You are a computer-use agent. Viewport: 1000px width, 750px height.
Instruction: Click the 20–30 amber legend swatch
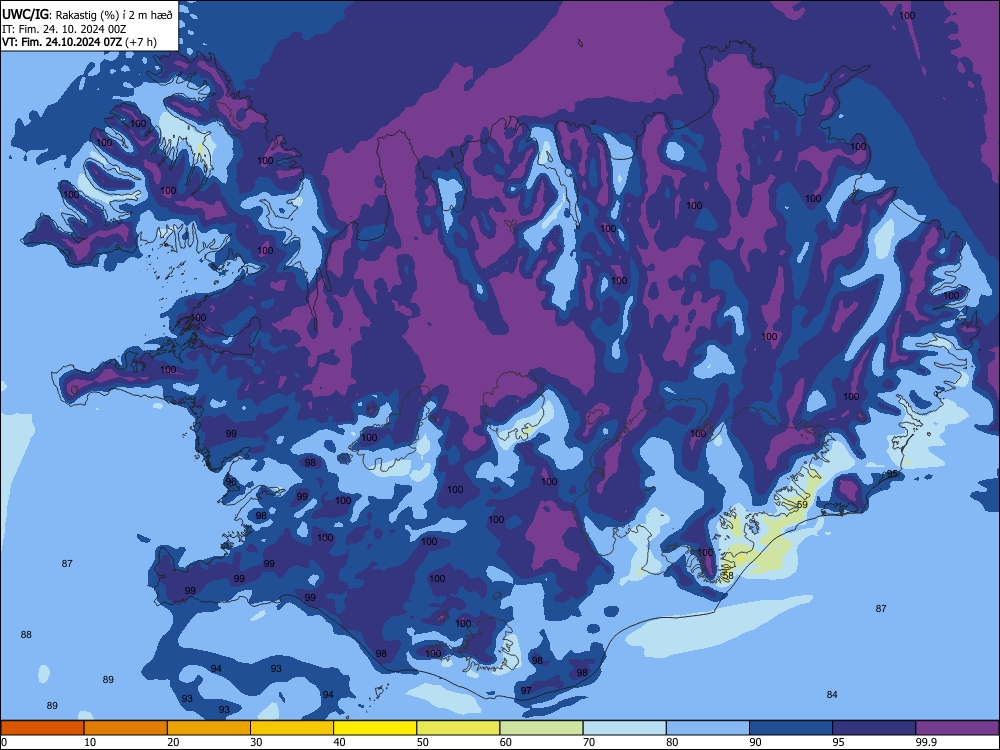click(x=209, y=728)
